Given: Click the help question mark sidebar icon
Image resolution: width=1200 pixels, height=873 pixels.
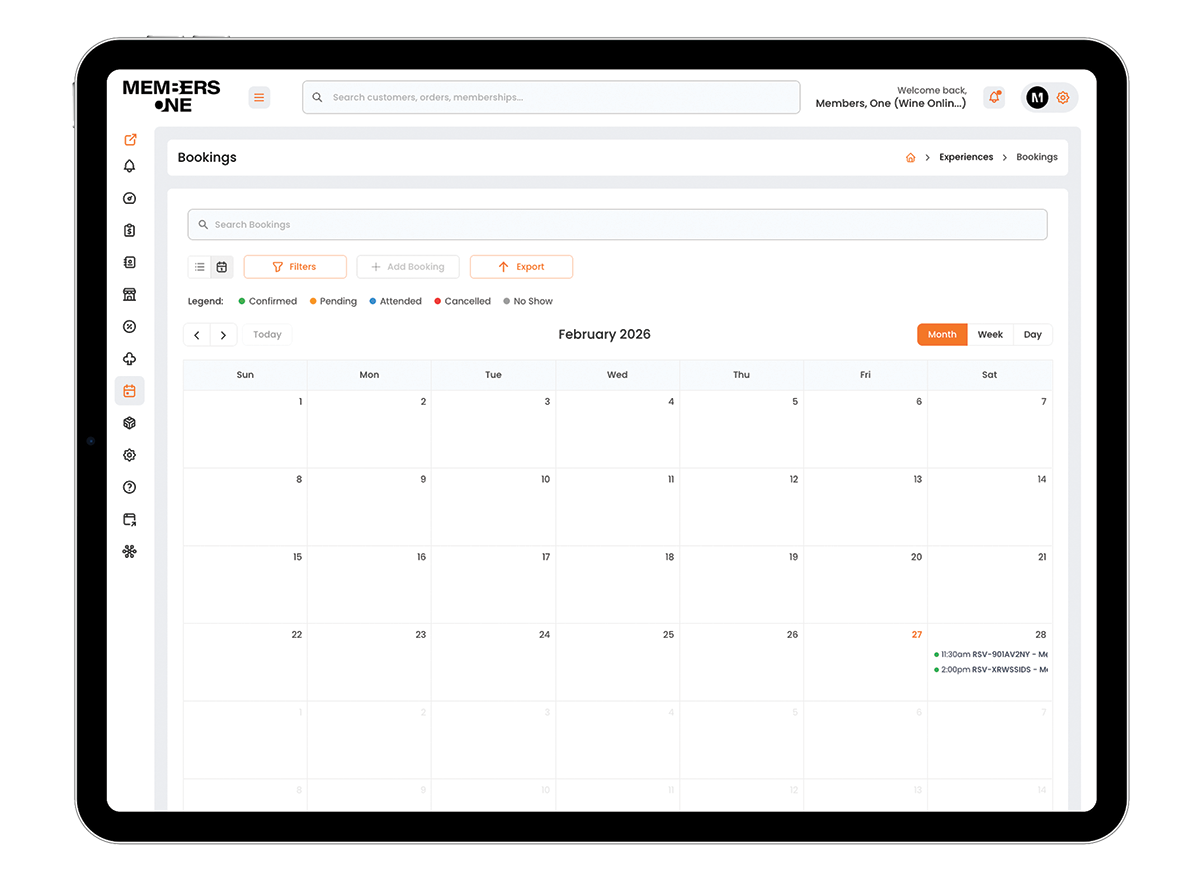Looking at the screenshot, I should [x=129, y=488].
